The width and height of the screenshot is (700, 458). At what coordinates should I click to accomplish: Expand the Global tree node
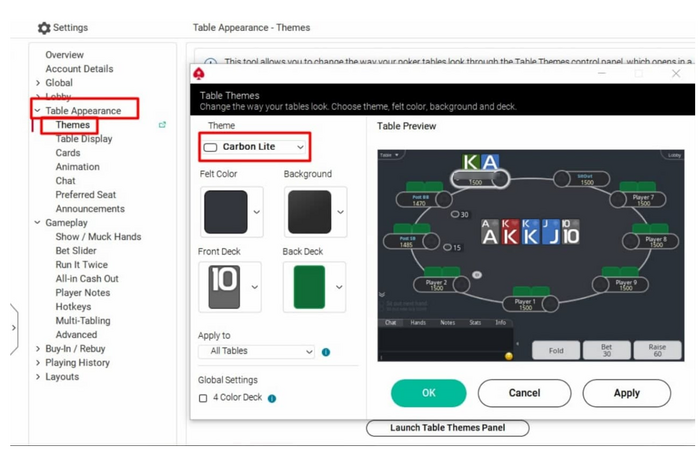[38, 83]
